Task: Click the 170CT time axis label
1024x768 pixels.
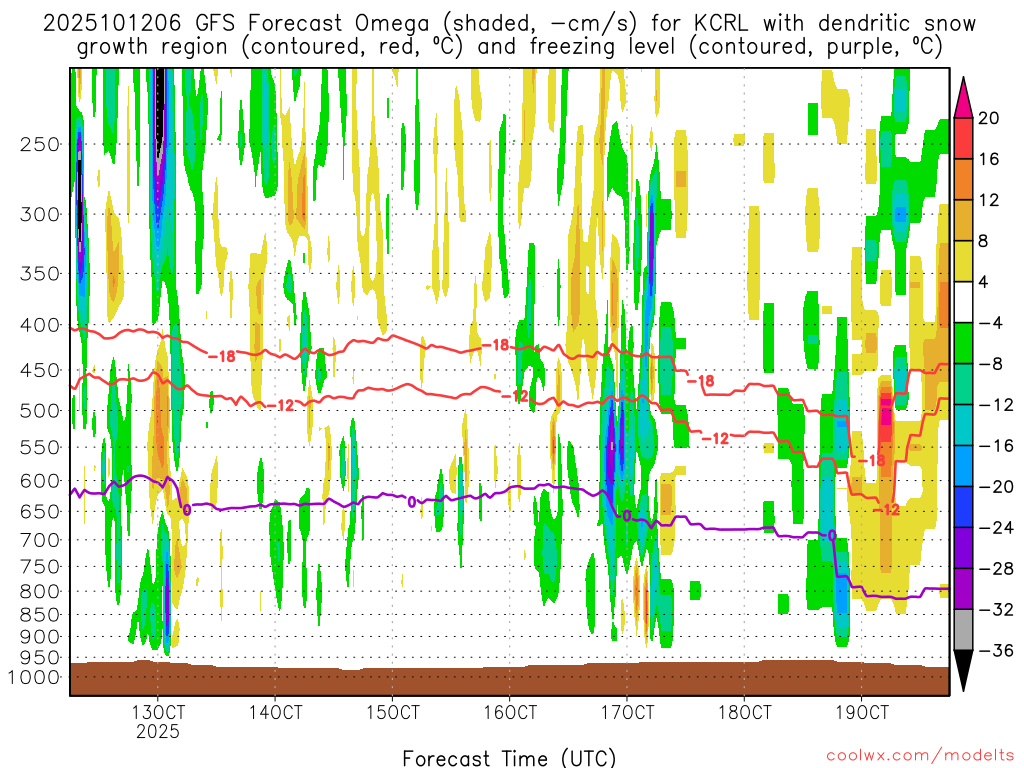Action: click(627, 712)
